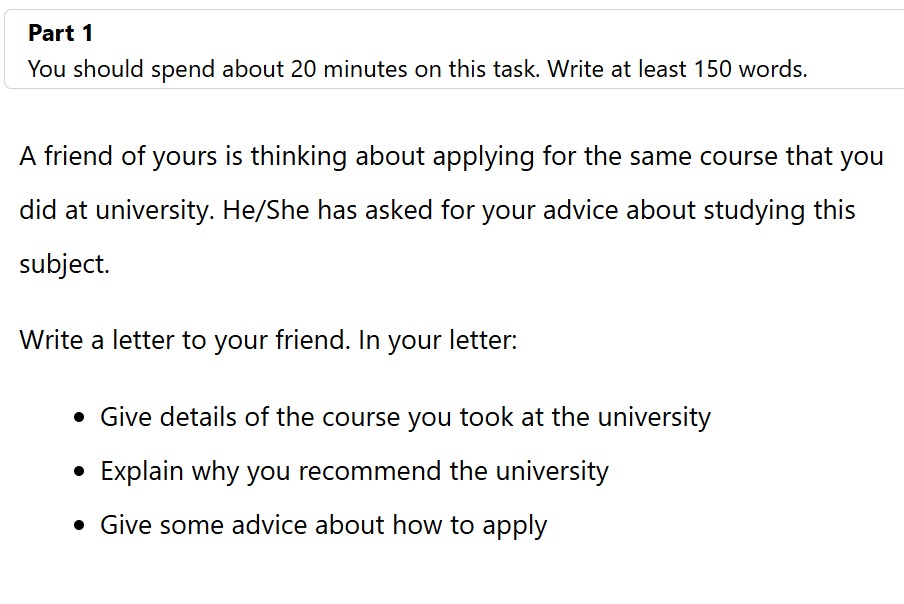Click the word "subject." ending the paragraph
Image resolution: width=904 pixels, height=604 pixels.
click(64, 265)
